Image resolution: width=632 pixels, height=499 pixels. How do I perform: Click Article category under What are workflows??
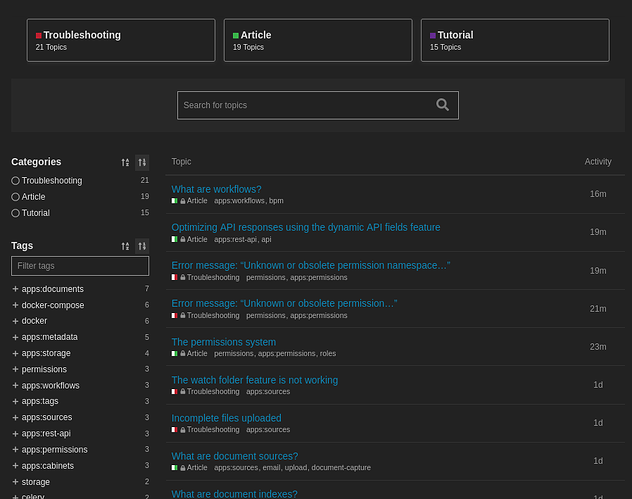[197, 201]
